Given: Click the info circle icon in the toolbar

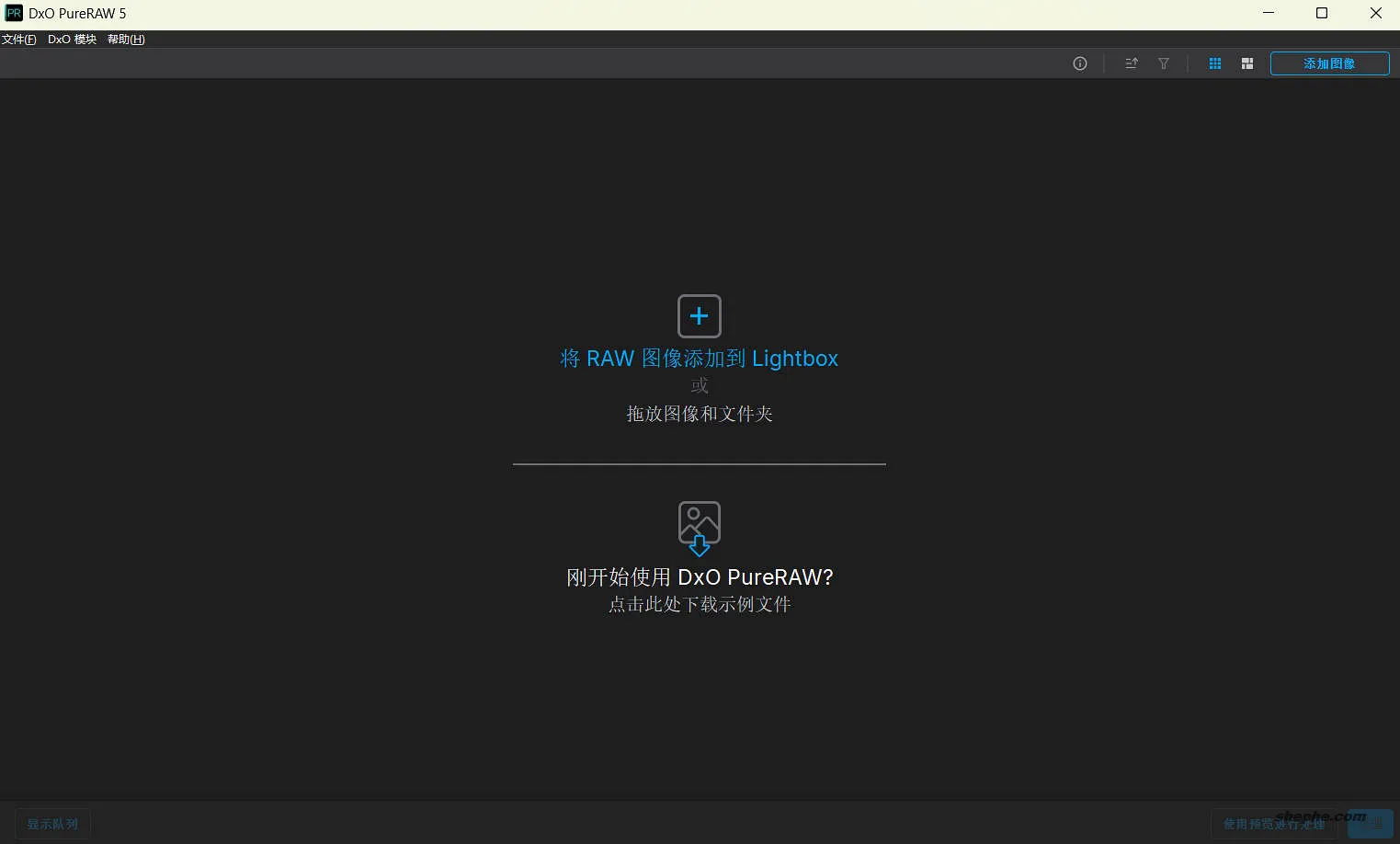Looking at the screenshot, I should 1080,63.
